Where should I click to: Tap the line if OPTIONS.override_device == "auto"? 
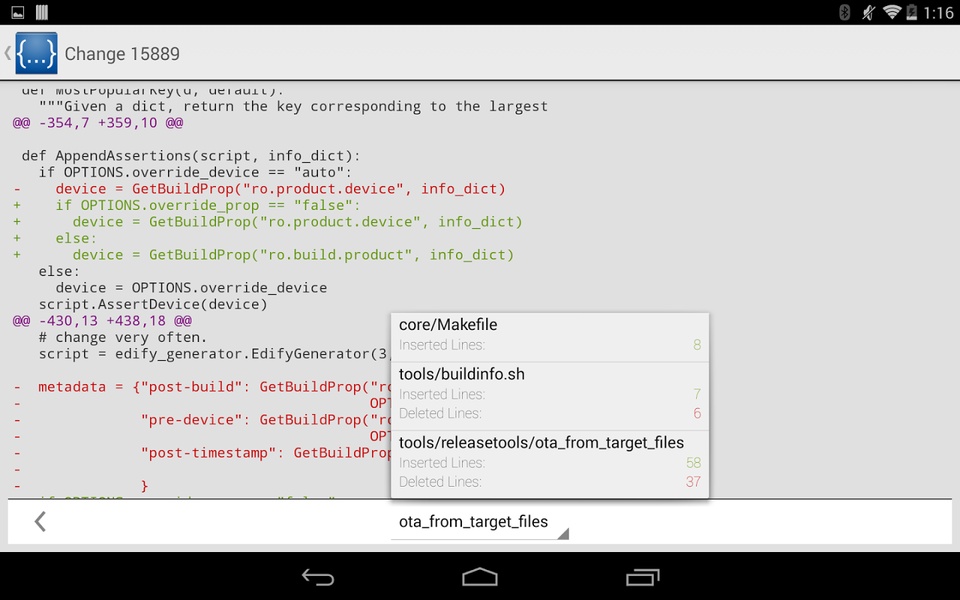pos(195,172)
